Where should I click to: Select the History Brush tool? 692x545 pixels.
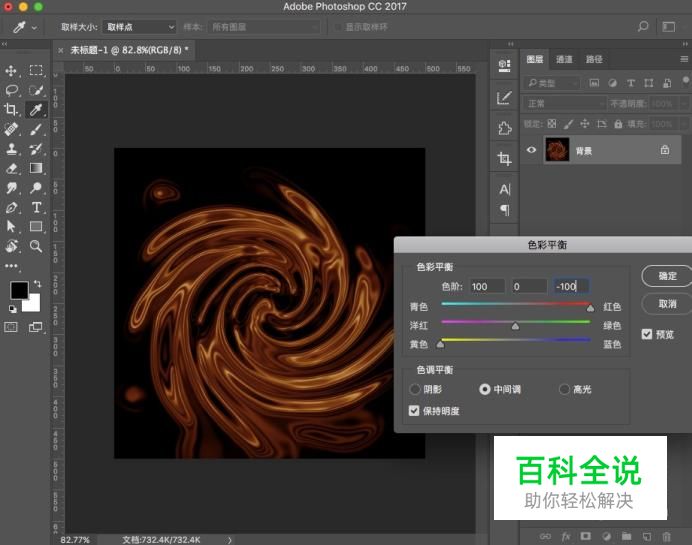point(36,149)
